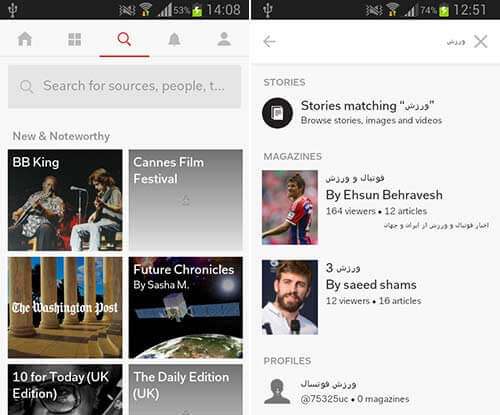Go back using the arrow icon

[269, 42]
